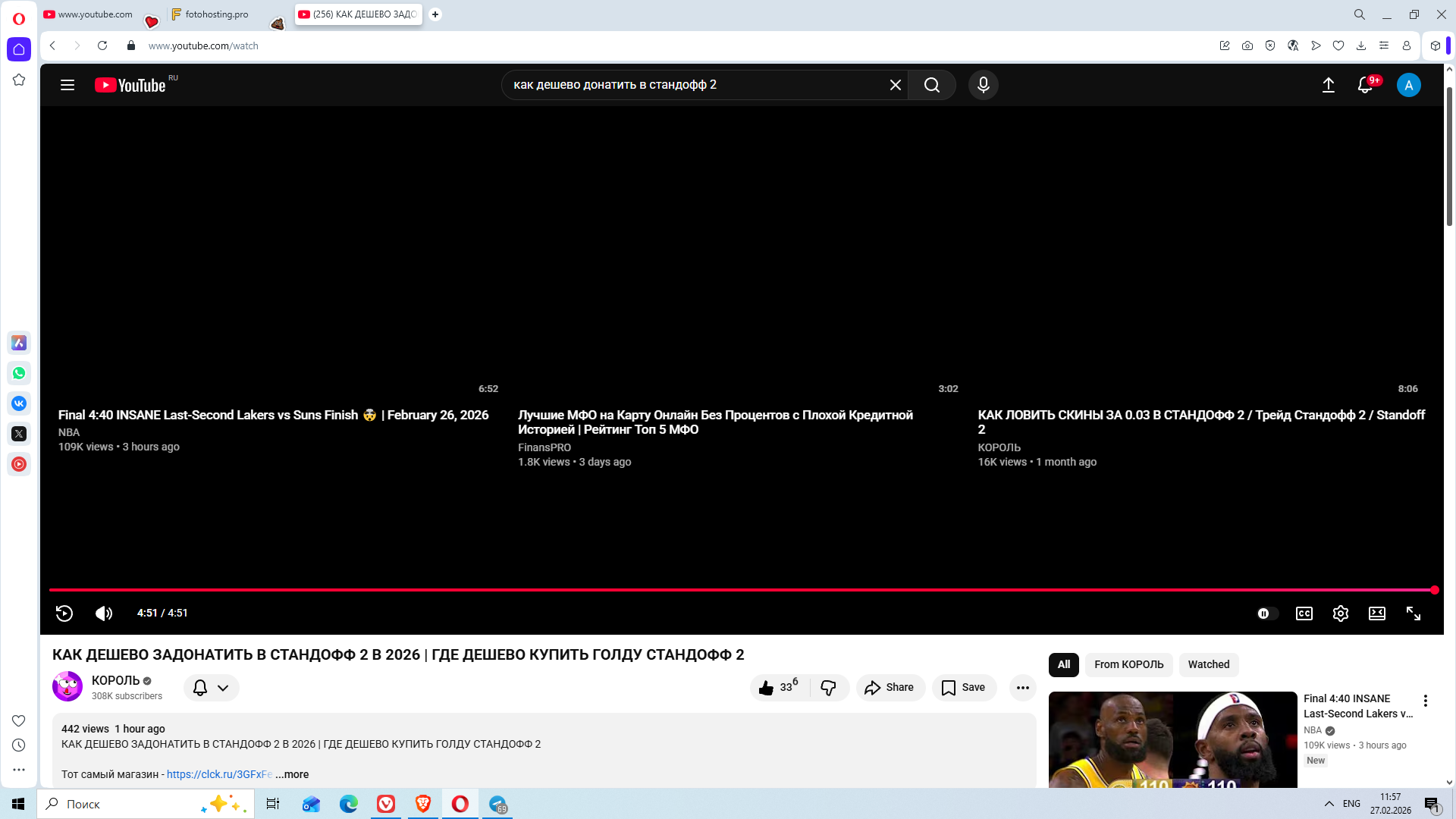Toggle theater mode view
The image size is (1456, 819).
[1376, 613]
